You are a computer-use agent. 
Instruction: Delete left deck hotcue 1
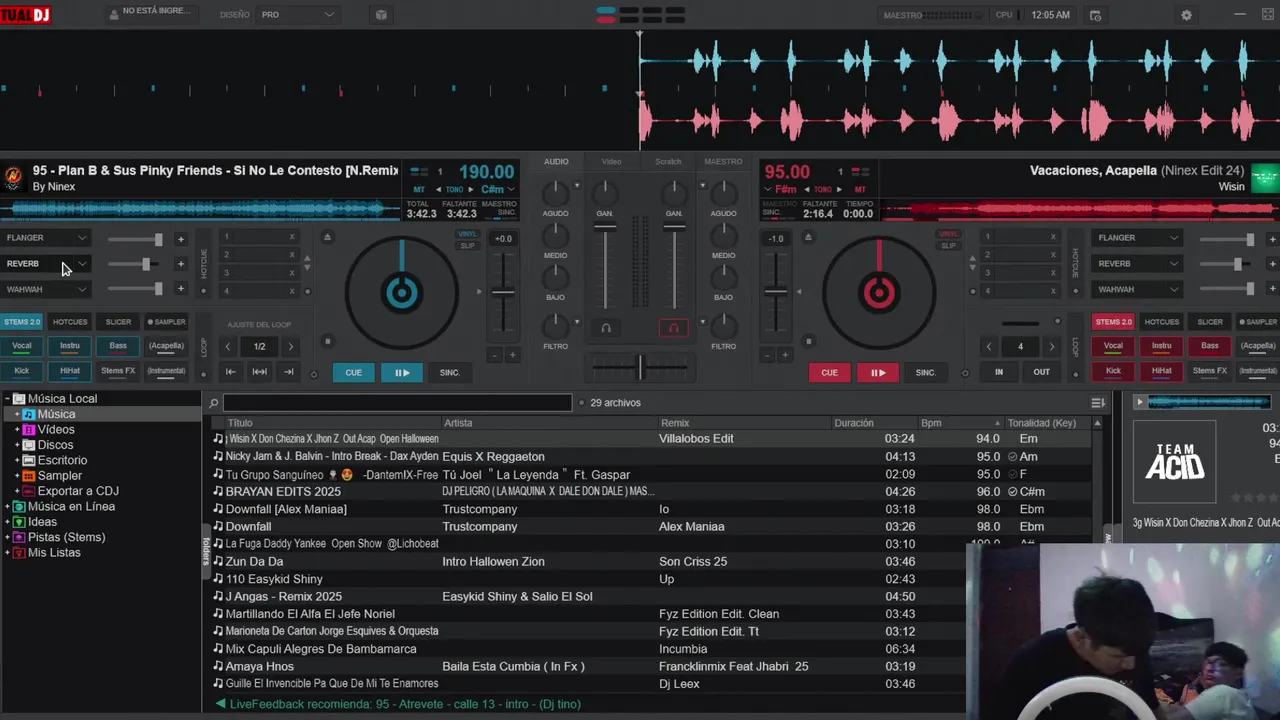click(292, 237)
